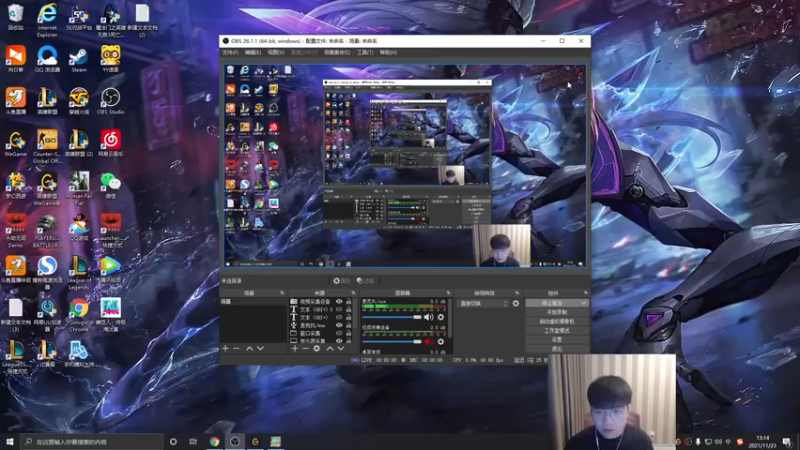The height and width of the screenshot is (450, 800).
Task: Remove the selected source with minus icon
Action: coord(306,348)
